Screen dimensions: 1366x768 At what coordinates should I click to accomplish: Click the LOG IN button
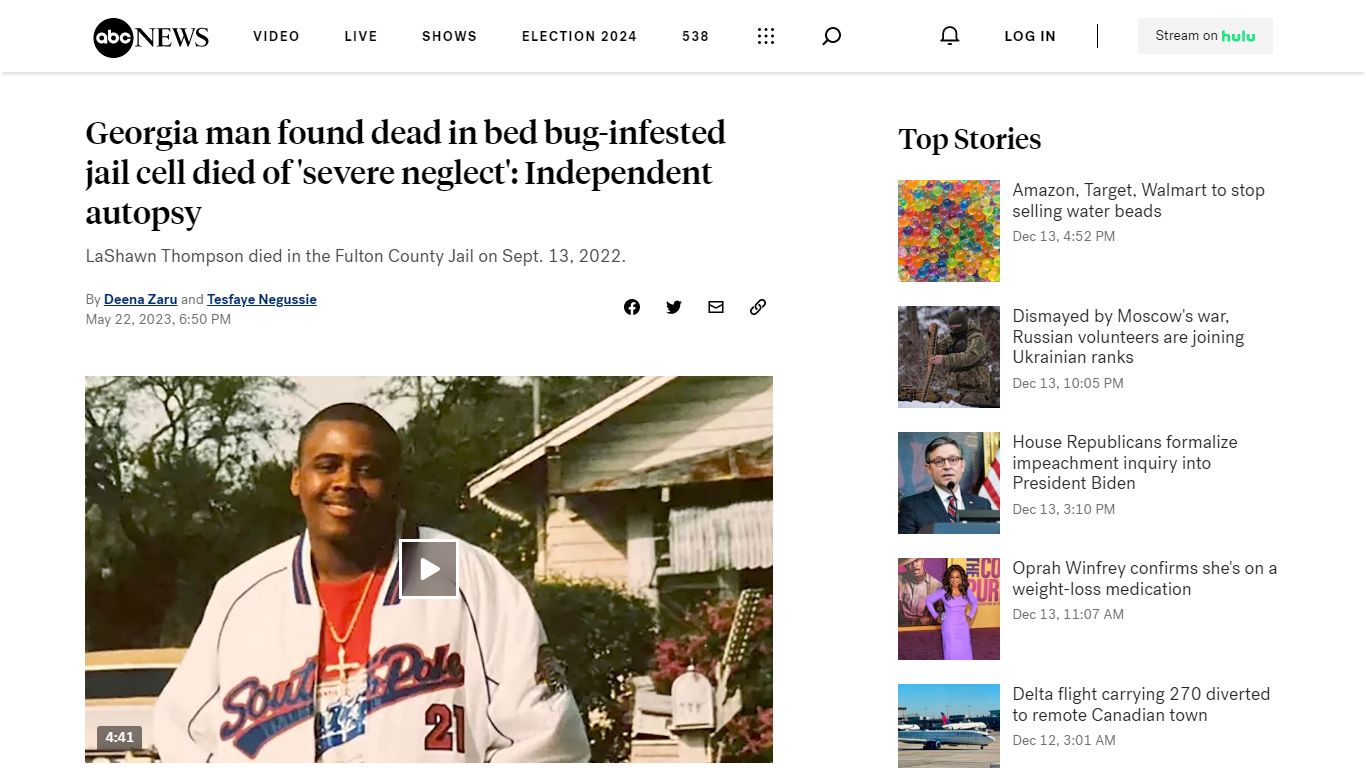coord(1030,36)
